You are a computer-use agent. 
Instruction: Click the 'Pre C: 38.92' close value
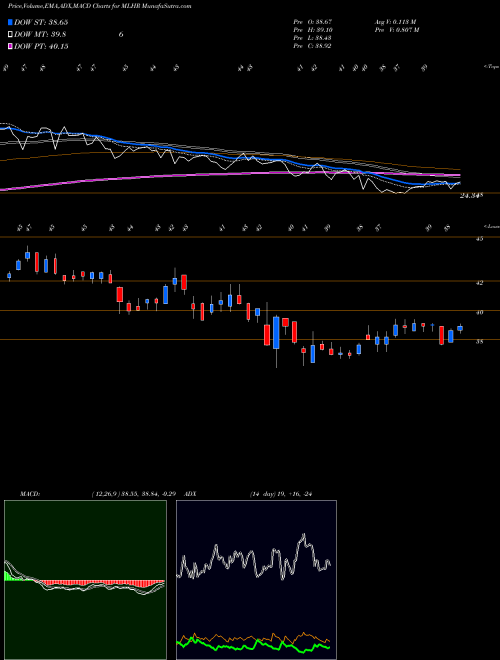tap(313, 46)
